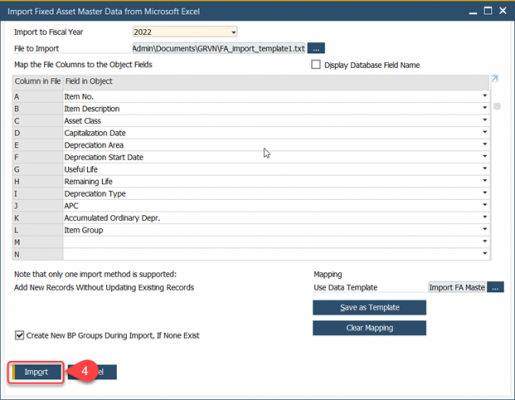Click the File to Import path field

click(219, 48)
